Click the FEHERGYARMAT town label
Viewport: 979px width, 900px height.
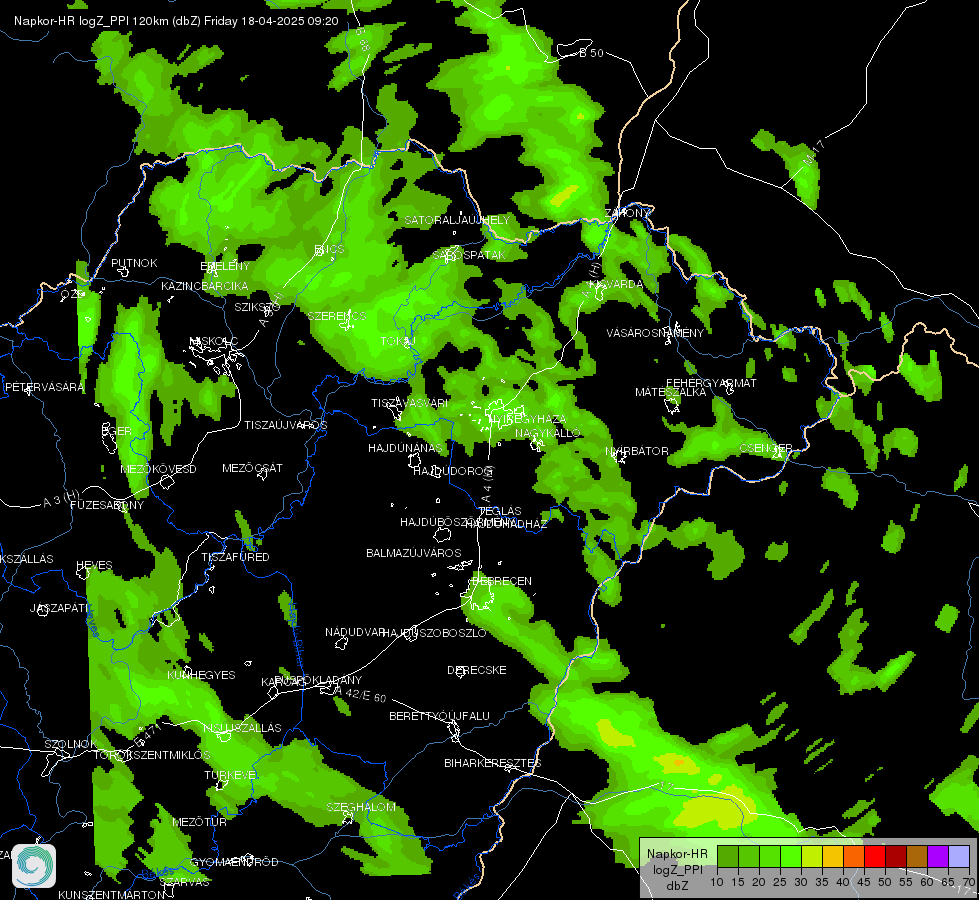(x=711, y=383)
